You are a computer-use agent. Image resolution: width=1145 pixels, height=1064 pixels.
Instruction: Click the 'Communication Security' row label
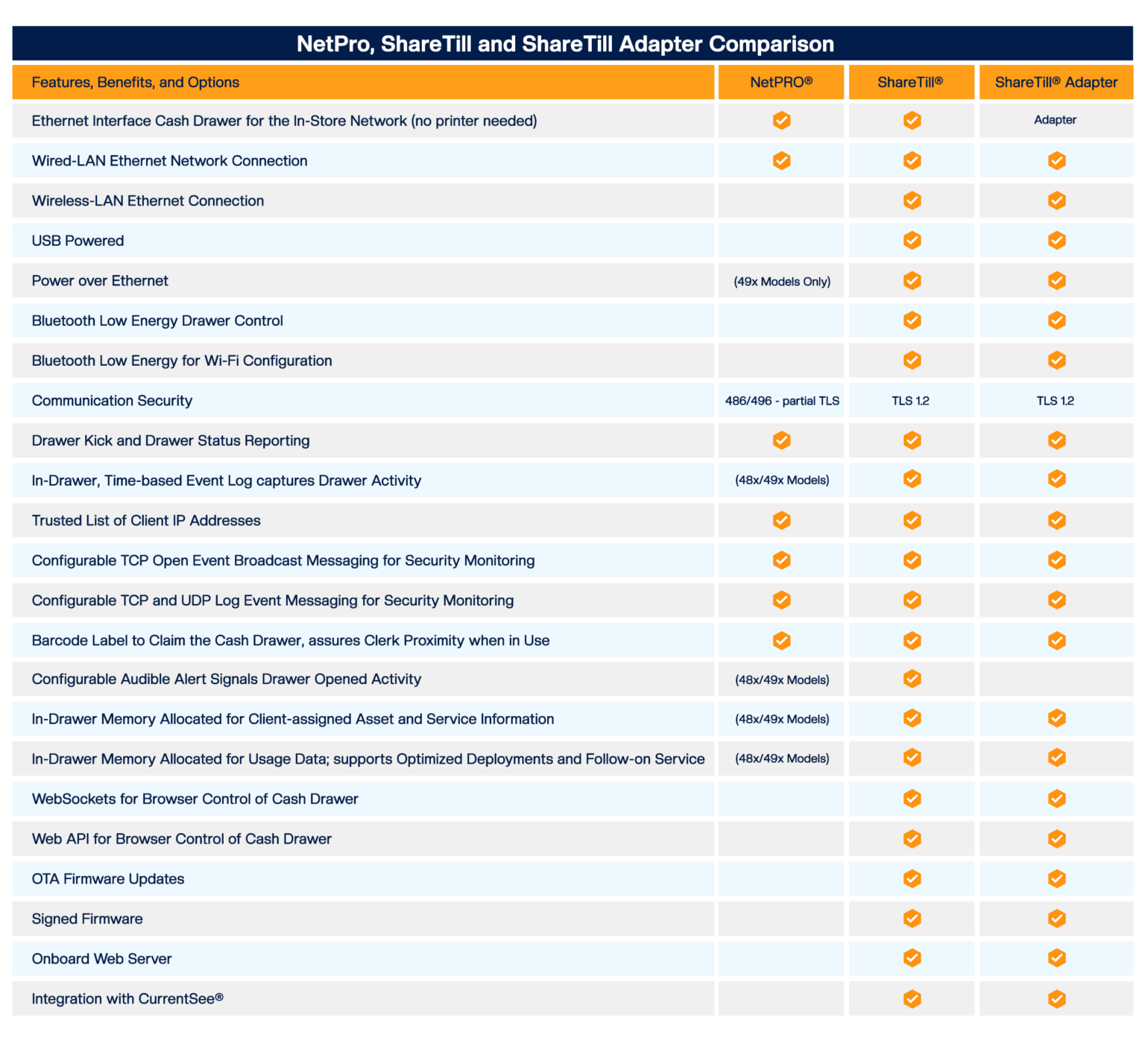[x=112, y=401]
